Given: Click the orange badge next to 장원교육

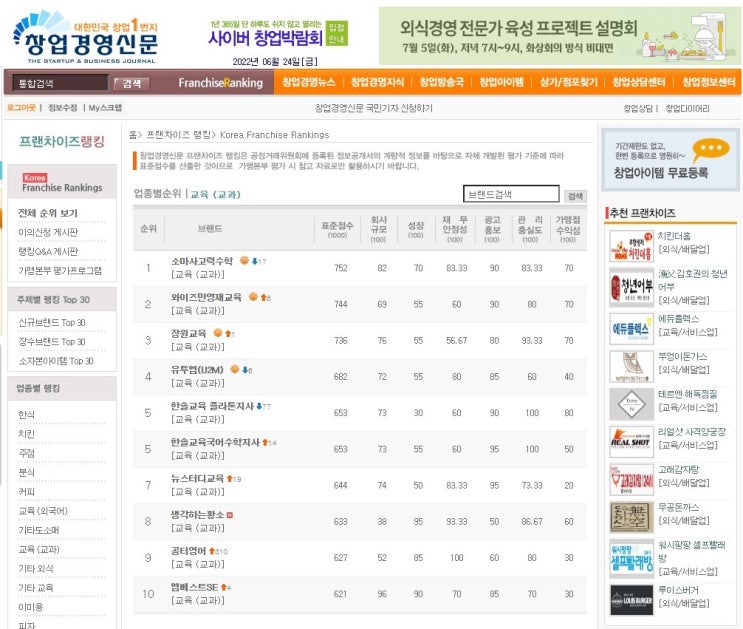Looking at the screenshot, I should pyautogui.click(x=217, y=333).
